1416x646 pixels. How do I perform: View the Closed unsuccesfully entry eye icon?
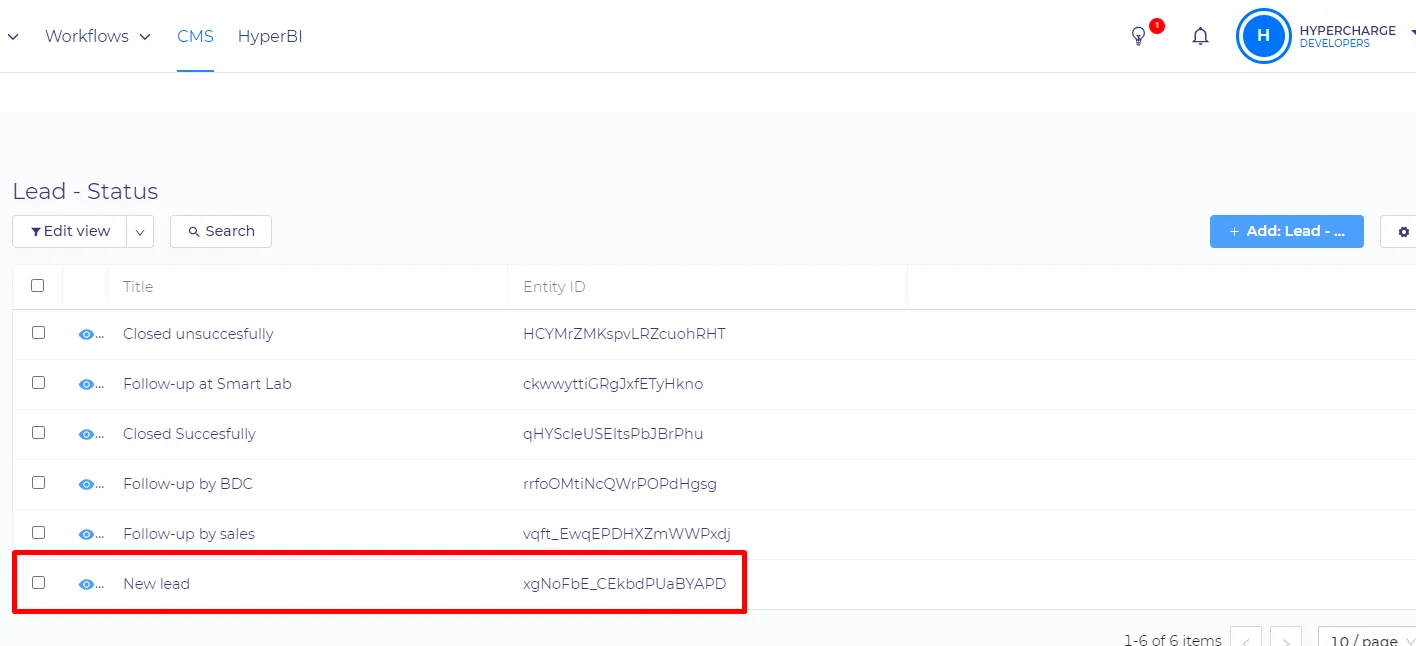[87, 335]
